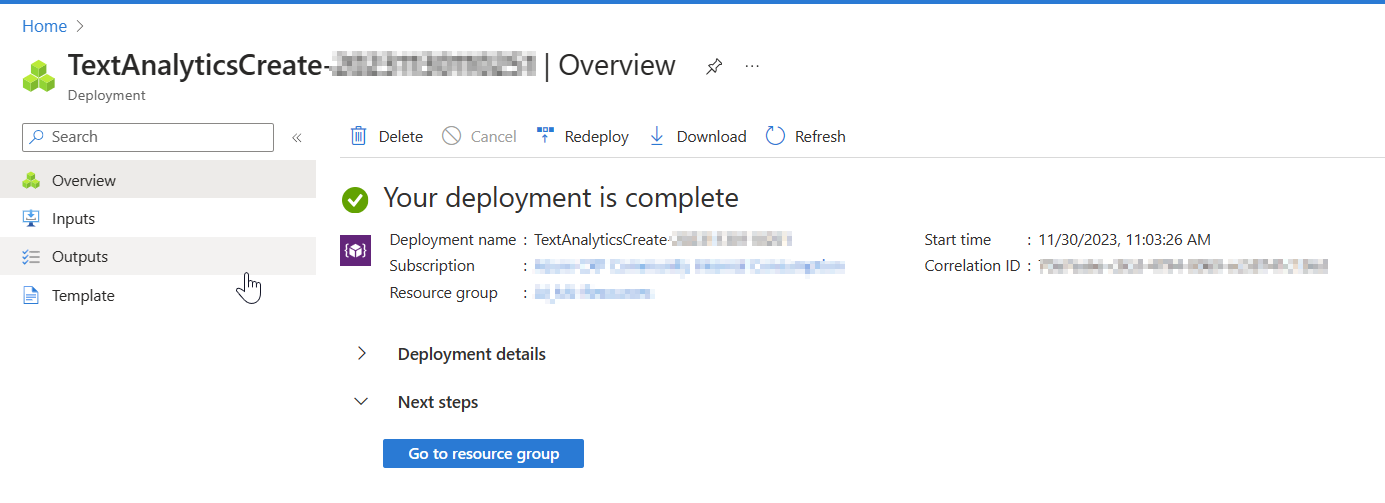Click the Redeploy icon

pyautogui.click(x=545, y=136)
